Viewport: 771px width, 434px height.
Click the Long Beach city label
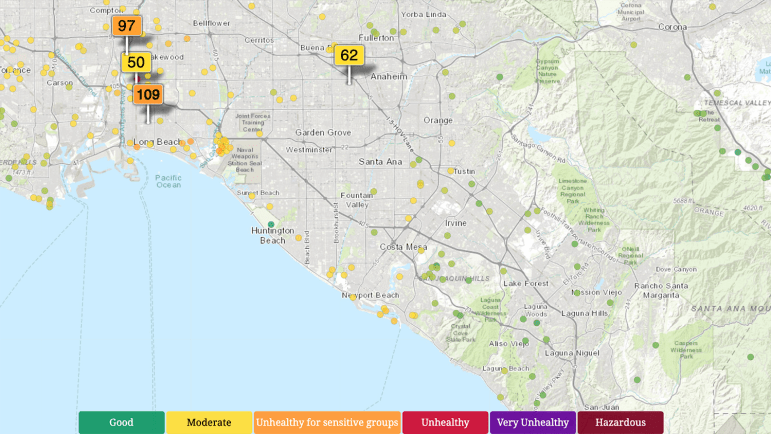pyautogui.click(x=157, y=142)
